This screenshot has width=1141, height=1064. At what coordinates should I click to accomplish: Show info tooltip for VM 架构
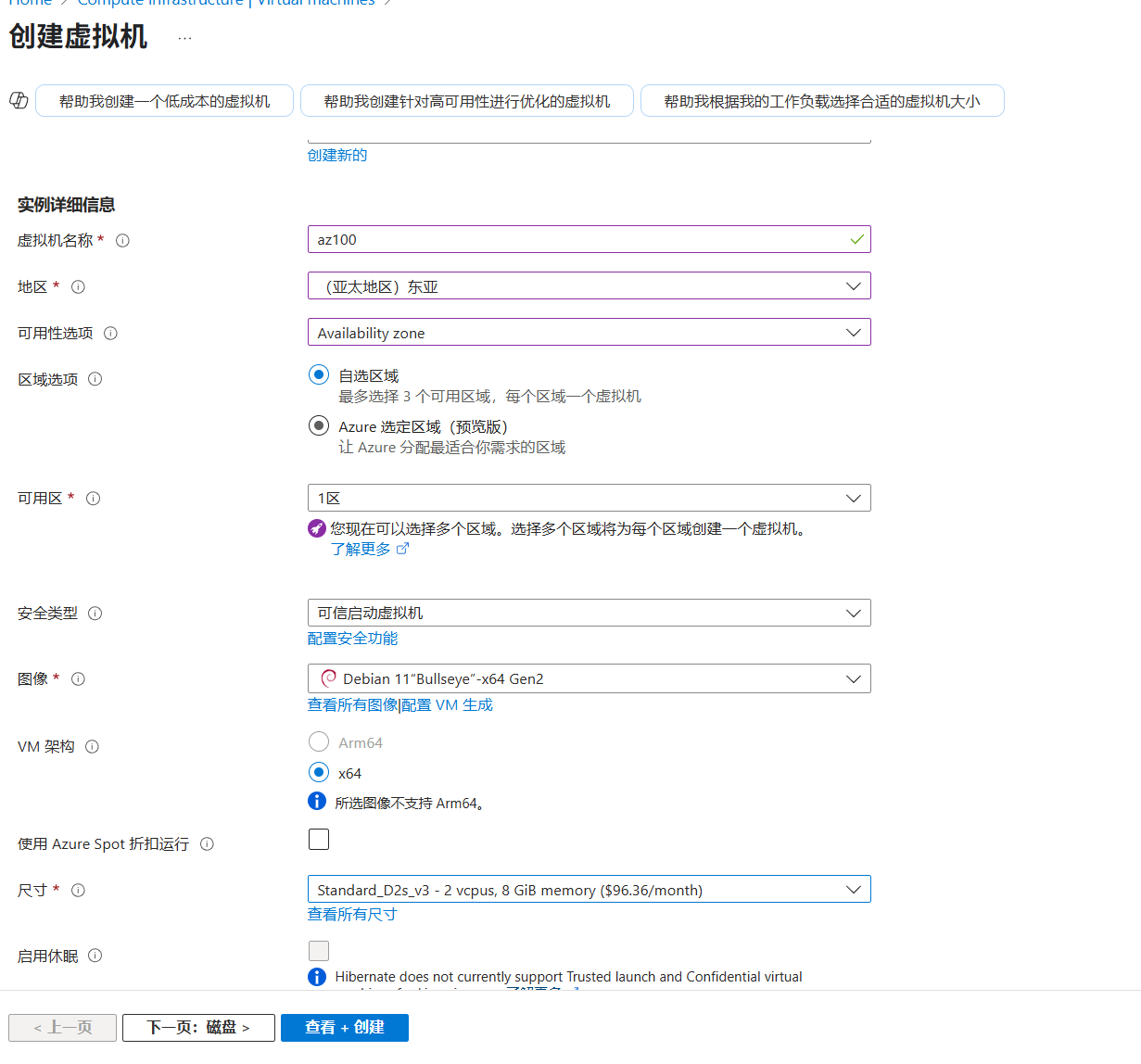tap(92, 746)
